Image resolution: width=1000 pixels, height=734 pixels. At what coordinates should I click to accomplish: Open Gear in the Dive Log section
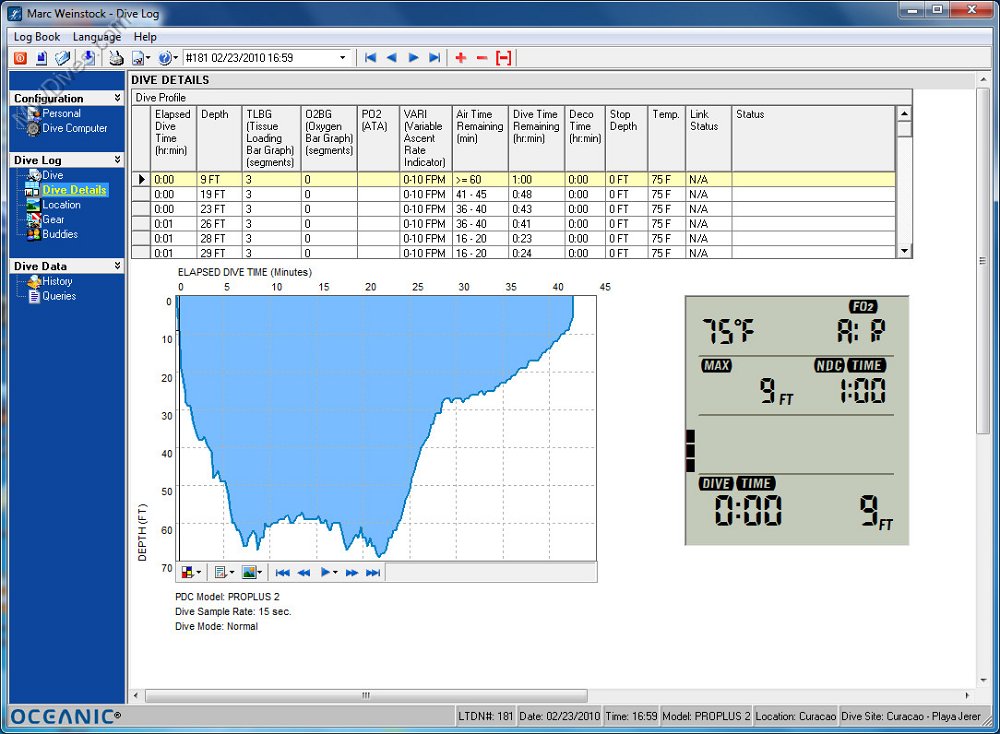coord(53,219)
